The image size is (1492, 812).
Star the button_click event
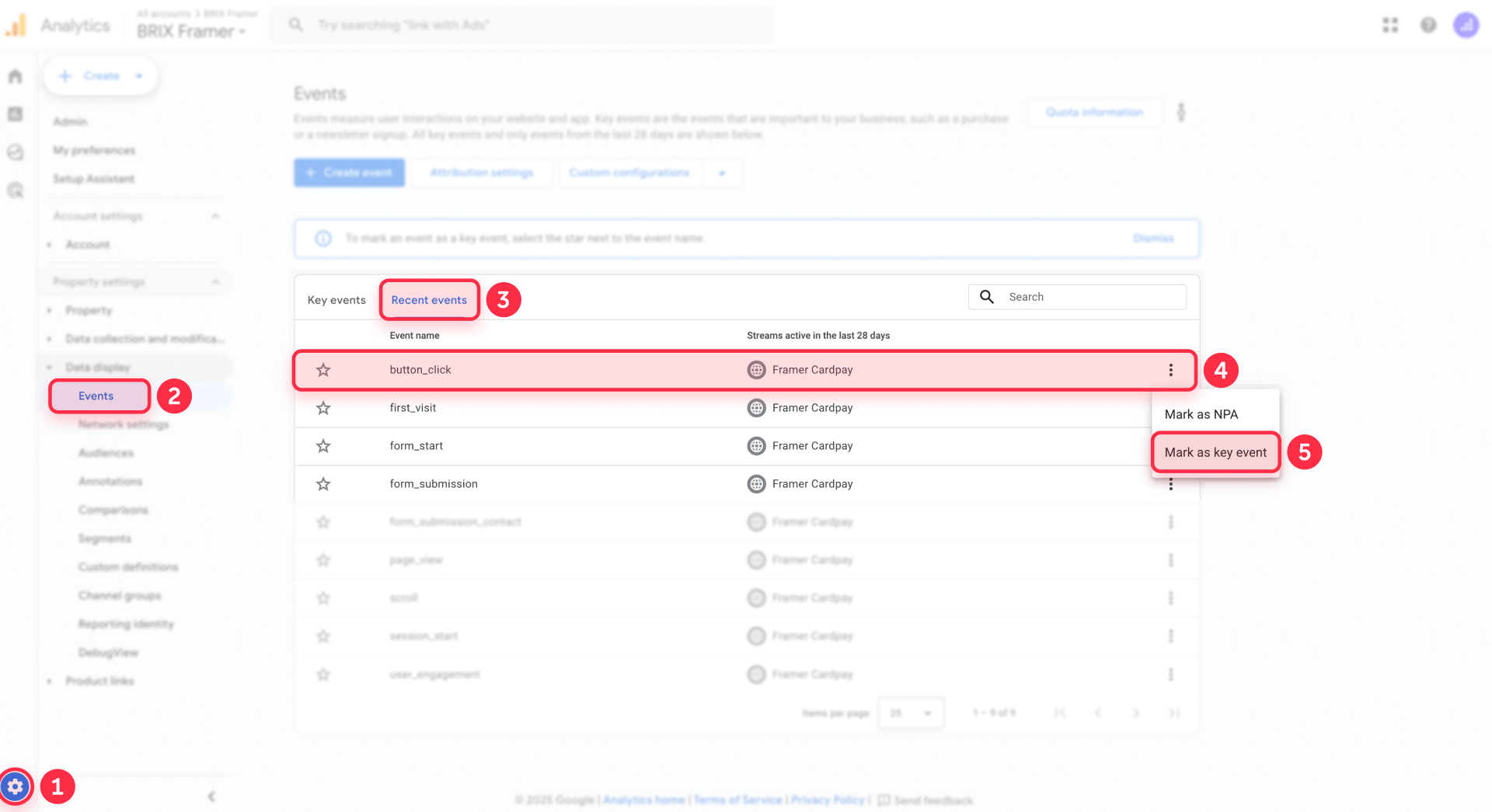(x=323, y=370)
